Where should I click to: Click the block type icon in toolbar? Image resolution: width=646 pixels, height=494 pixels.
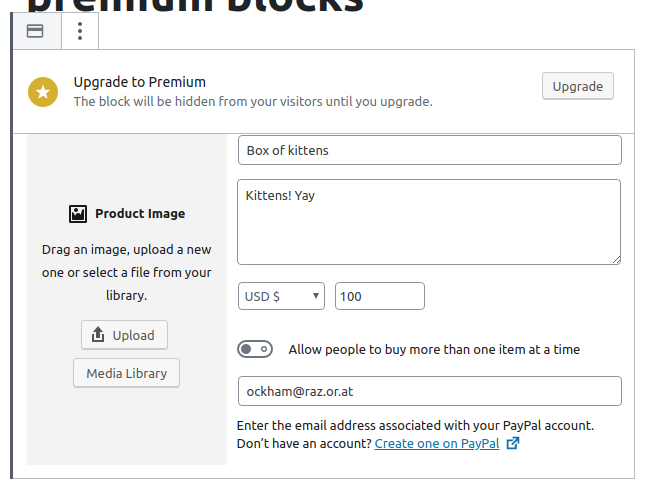click(35, 31)
